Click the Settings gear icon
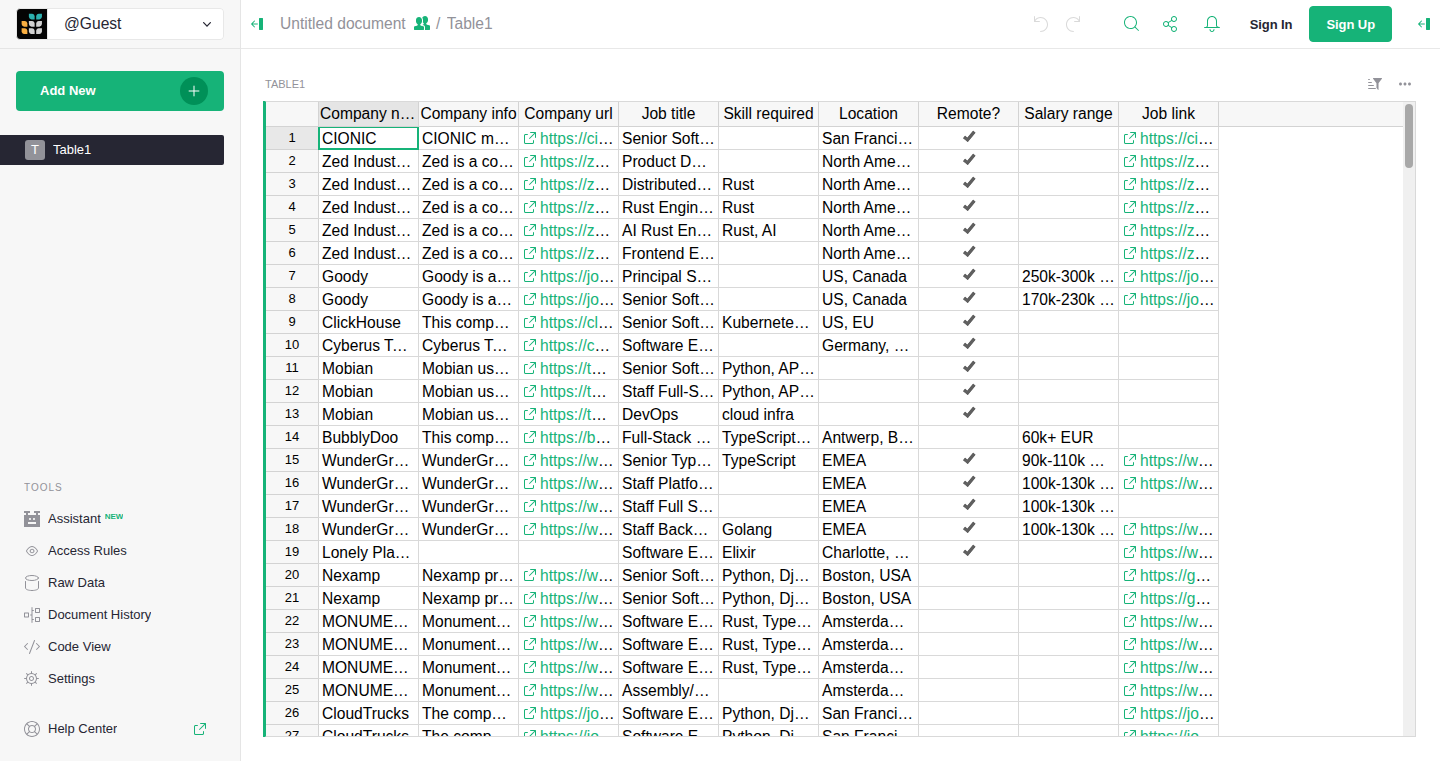This screenshot has height=761, width=1440. pyautogui.click(x=32, y=679)
